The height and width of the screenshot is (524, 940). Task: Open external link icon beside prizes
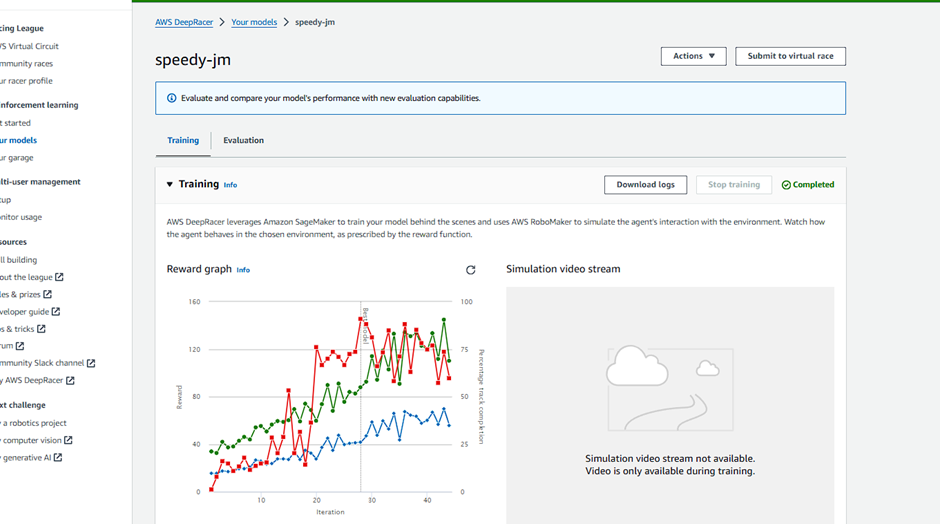point(47,294)
